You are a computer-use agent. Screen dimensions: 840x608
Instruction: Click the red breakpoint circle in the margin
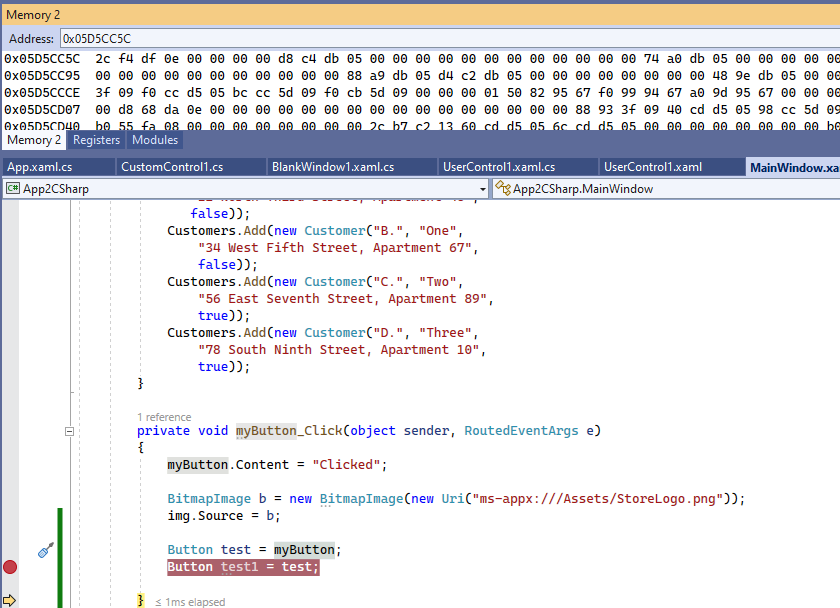tap(10, 567)
